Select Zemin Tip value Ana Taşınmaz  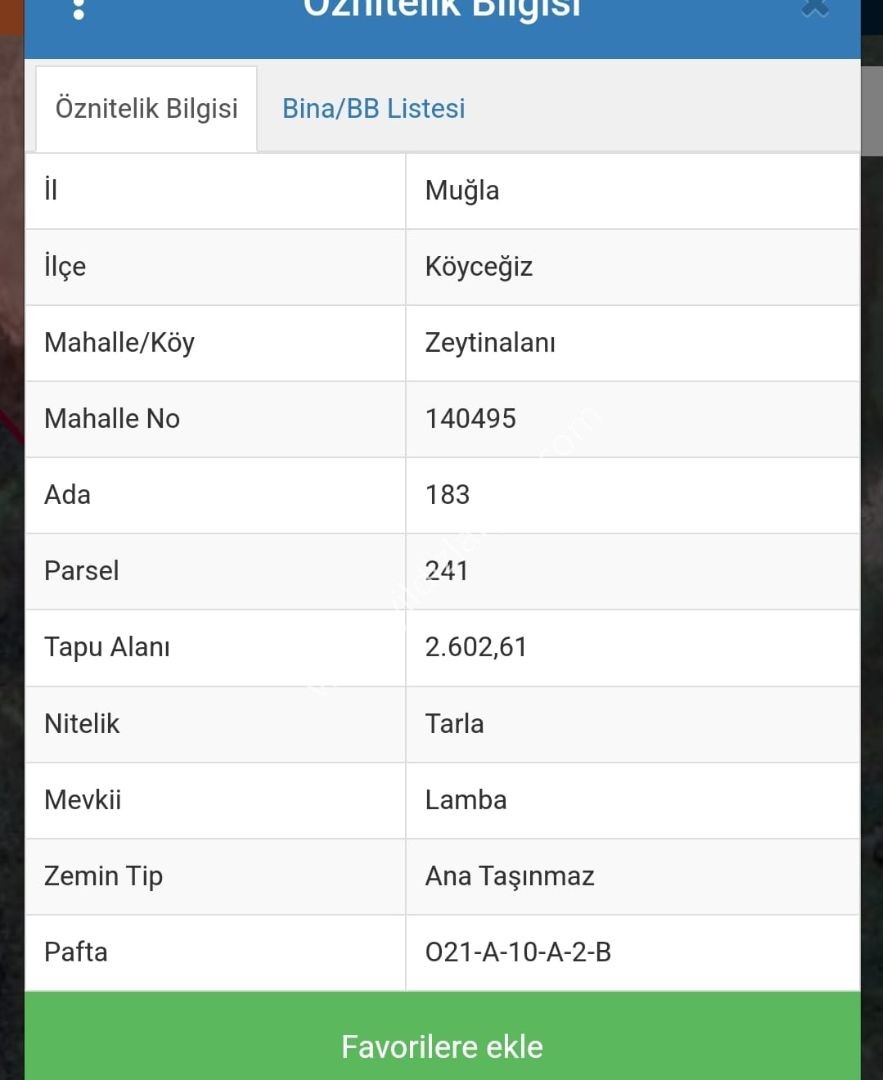pyautogui.click(x=509, y=877)
